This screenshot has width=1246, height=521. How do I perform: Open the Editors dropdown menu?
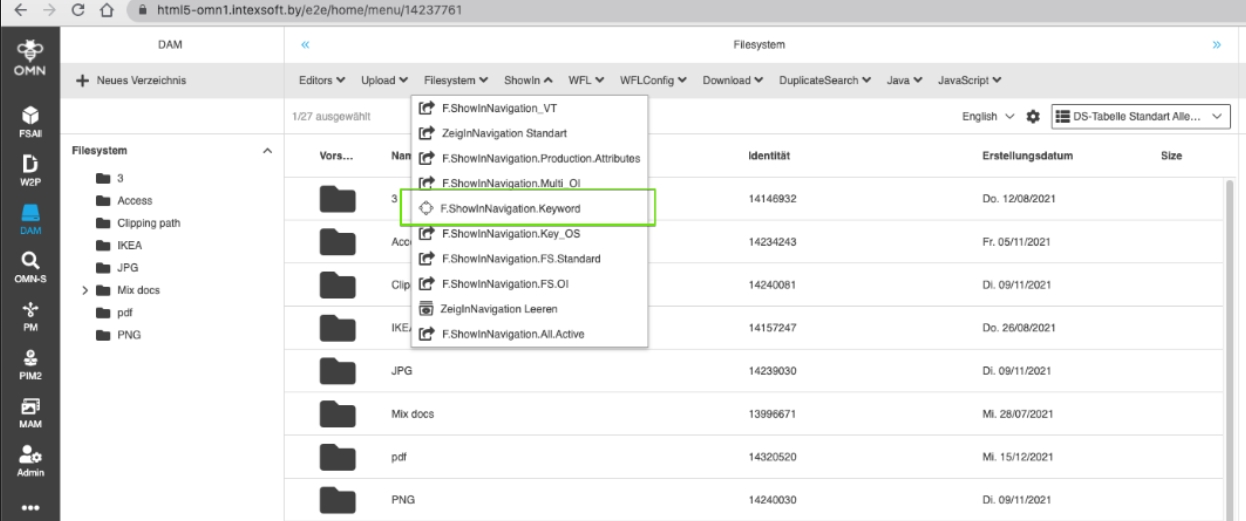322,80
